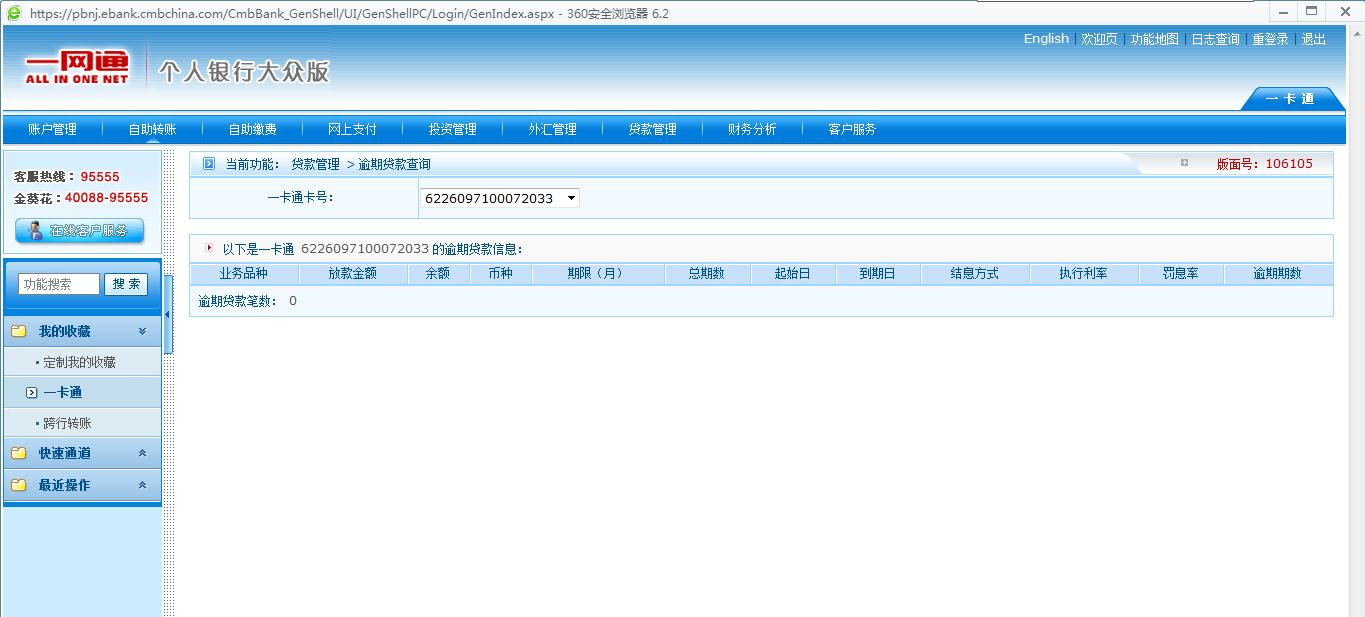Click the 总期数 column header
The width and height of the screenshot is (1365, 617).
coord(706,273)
